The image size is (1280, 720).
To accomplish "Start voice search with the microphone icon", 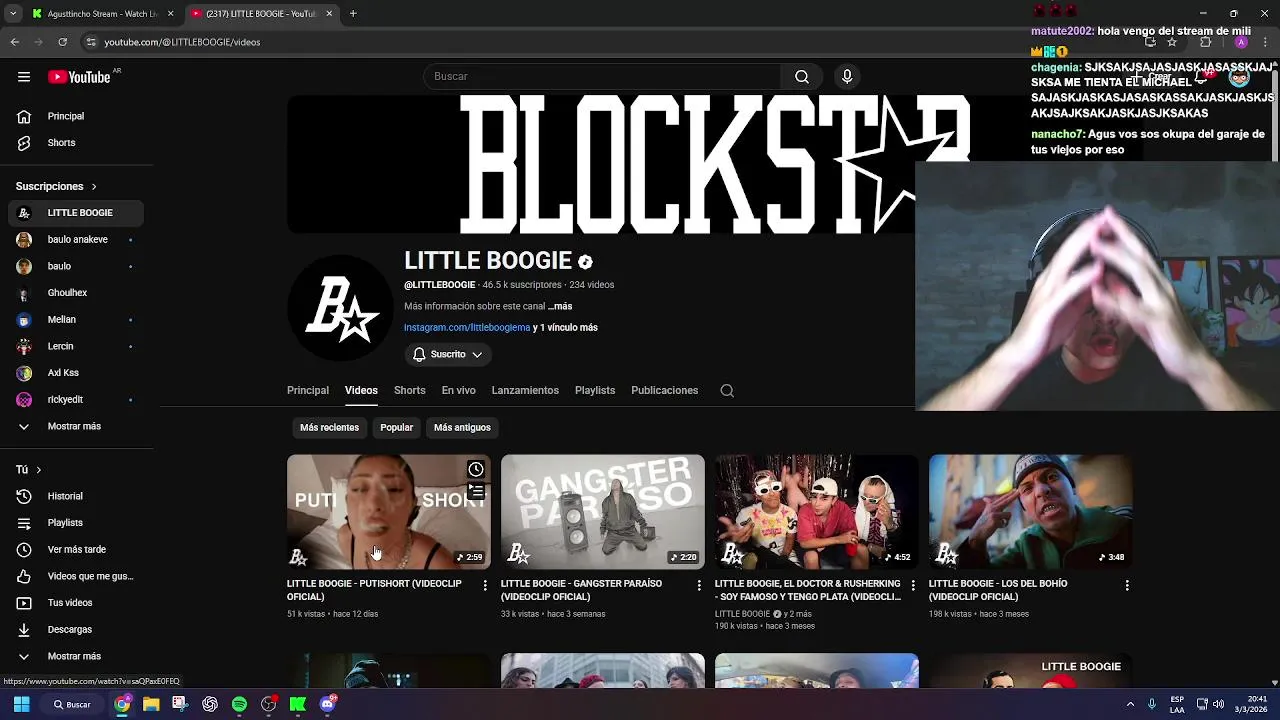I will pyautogui.click(x=847, y=77).
